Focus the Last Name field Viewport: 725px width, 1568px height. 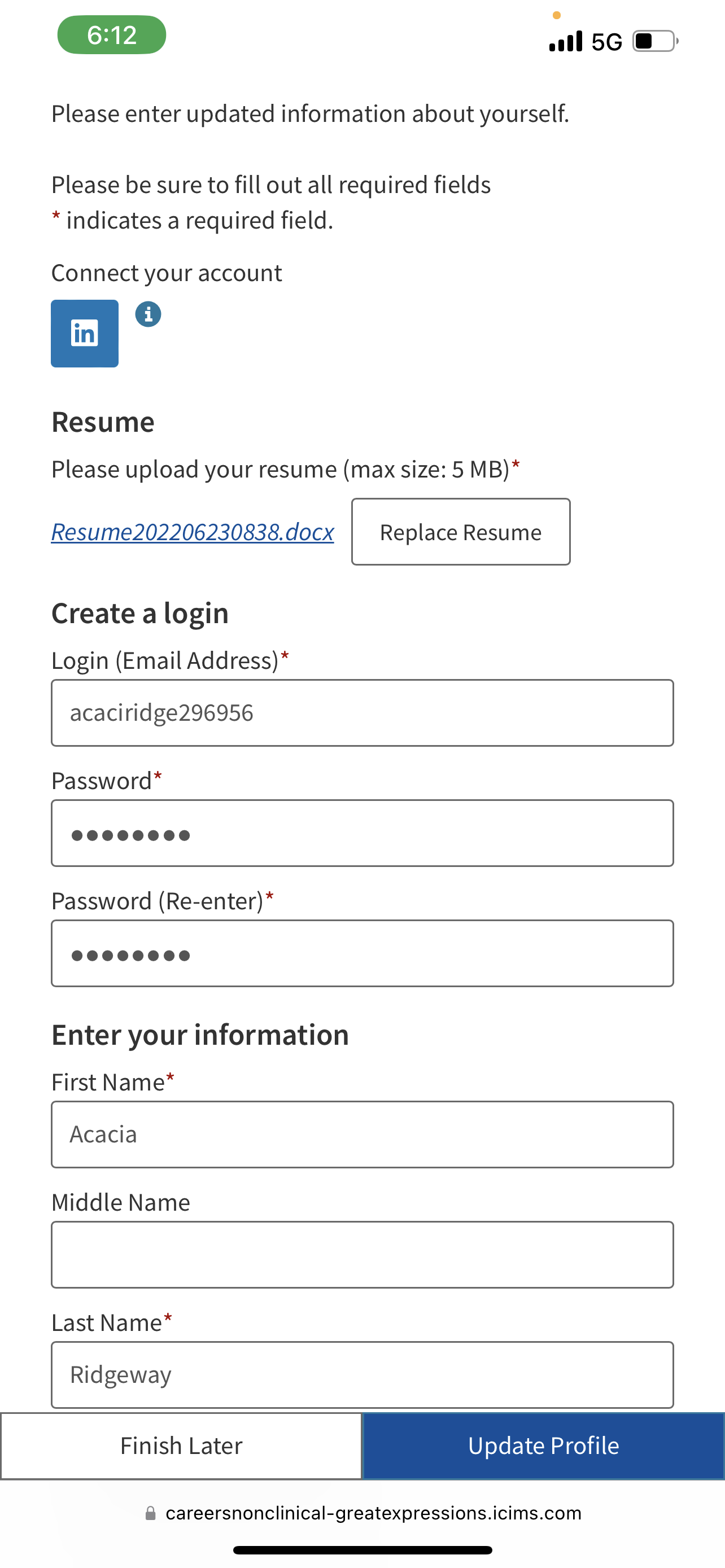[362, 1374]
